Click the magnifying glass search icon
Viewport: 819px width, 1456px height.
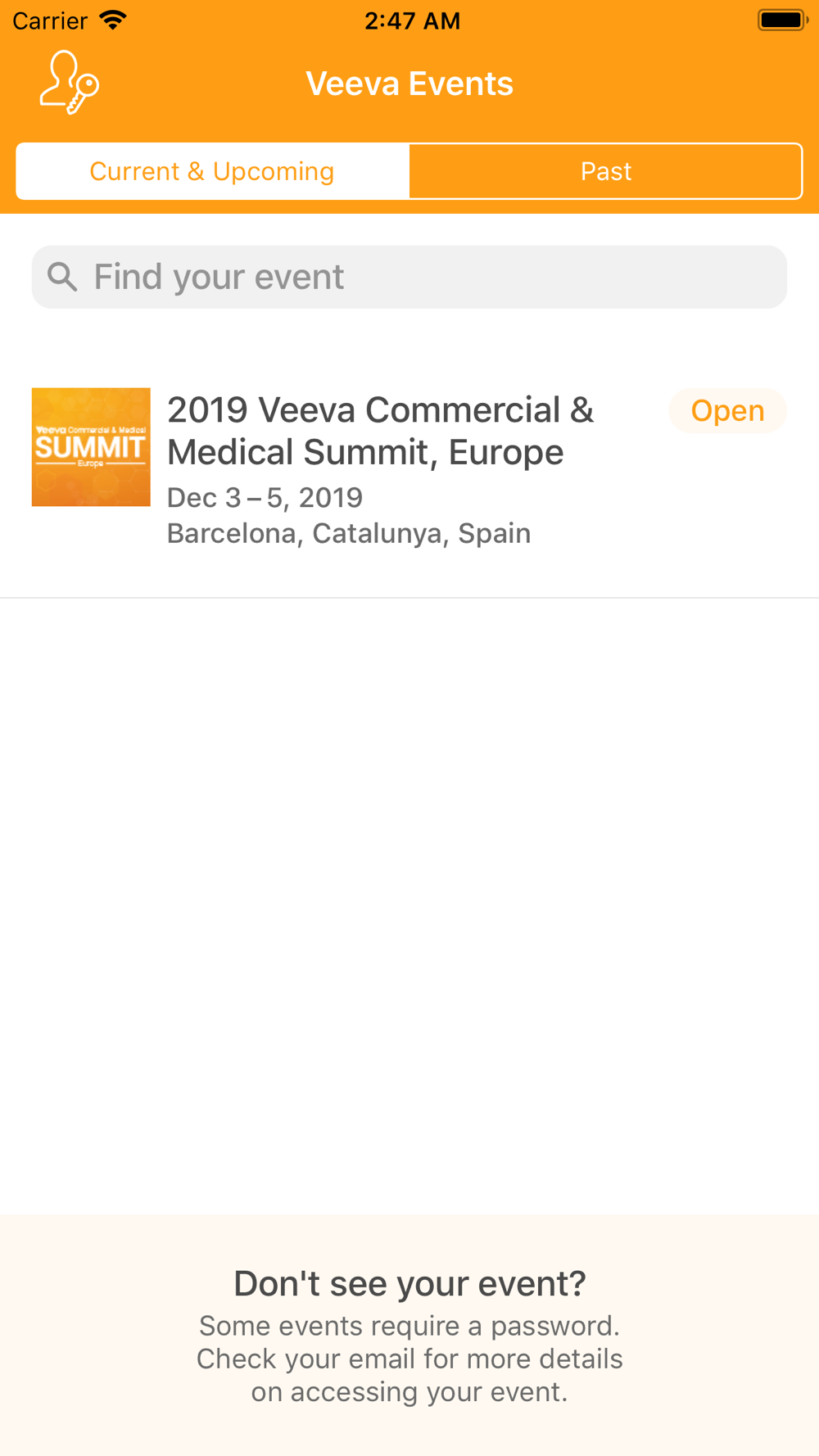(x=62, y=277)
